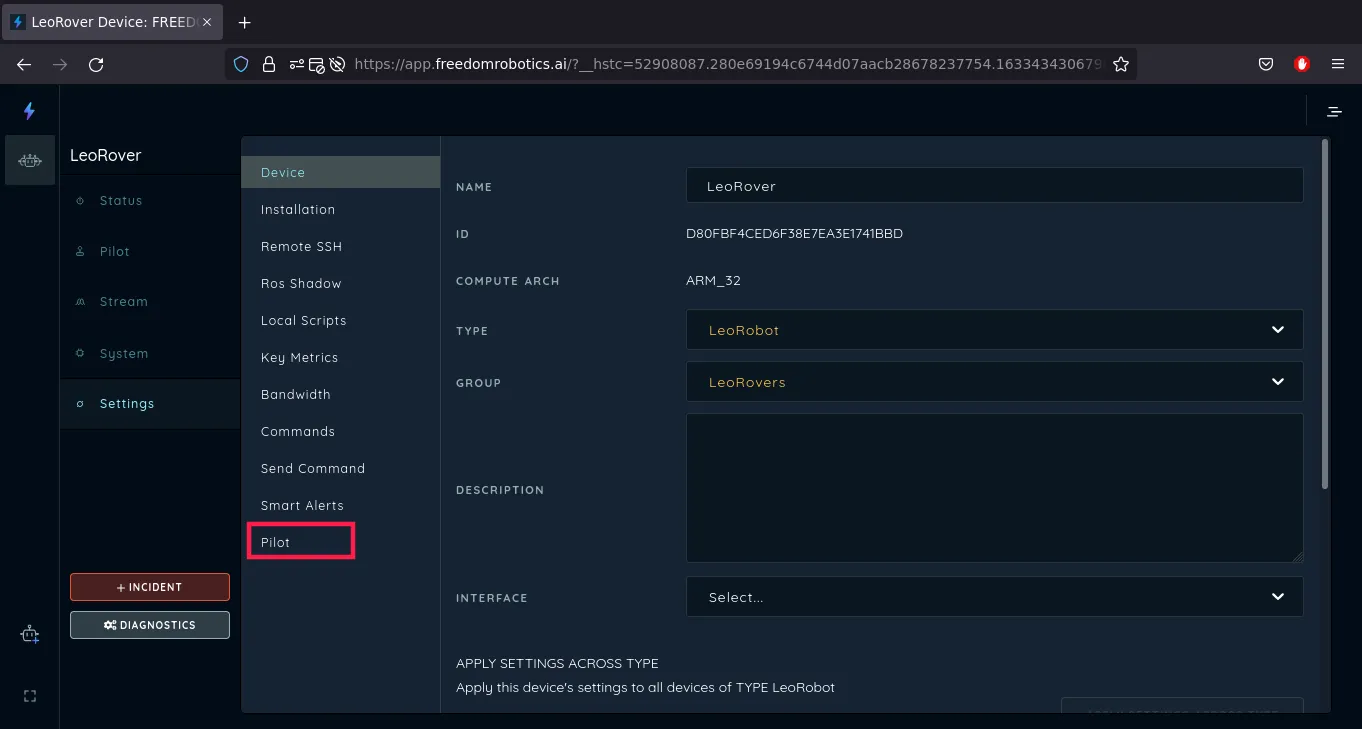Click the Freedom Robotics lightning logo
The height and width of the screenshot is (729, 1362).
[x=29, y=111]
